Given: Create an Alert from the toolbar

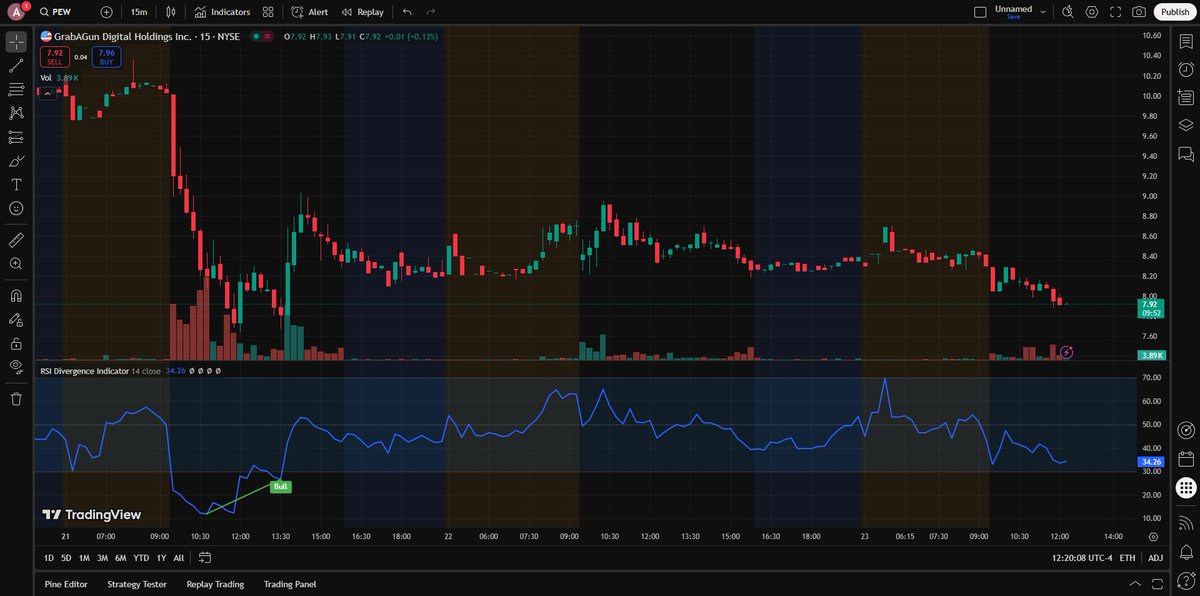Looking at the screenshot, I should pos(309,12).
